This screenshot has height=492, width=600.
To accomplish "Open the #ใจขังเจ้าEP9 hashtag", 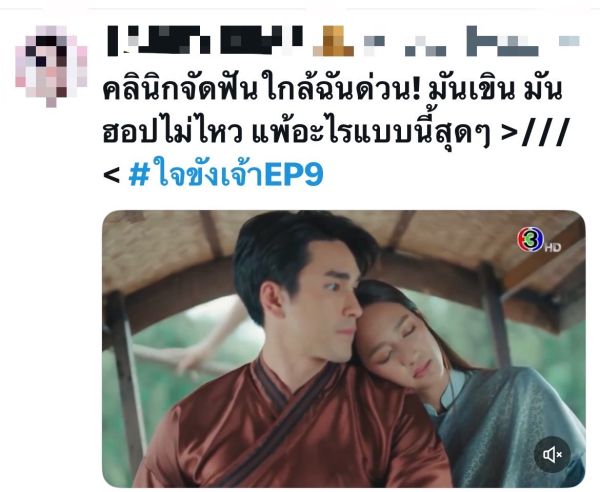I will (226, 174).
